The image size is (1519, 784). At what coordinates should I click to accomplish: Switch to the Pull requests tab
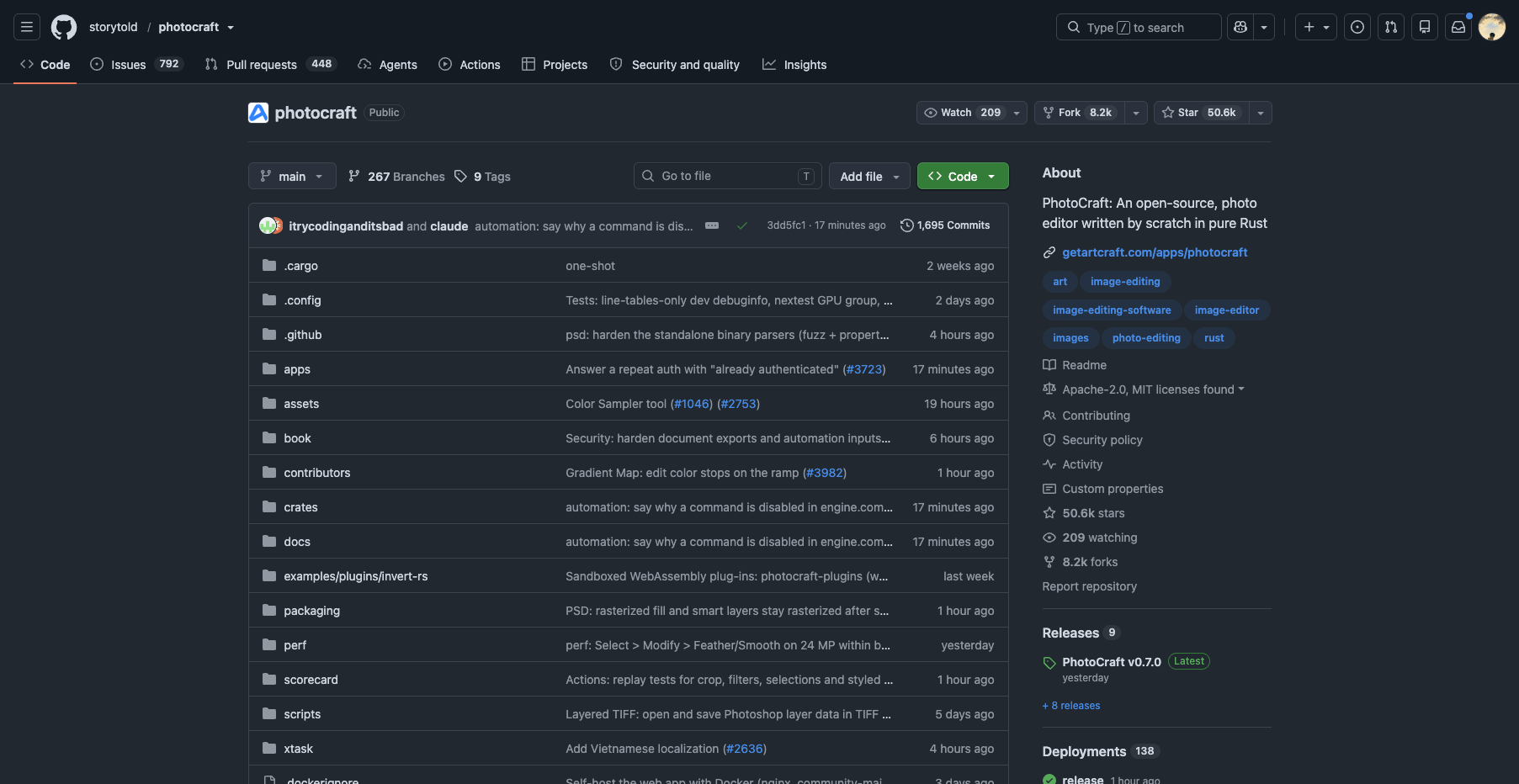(269, 64)
